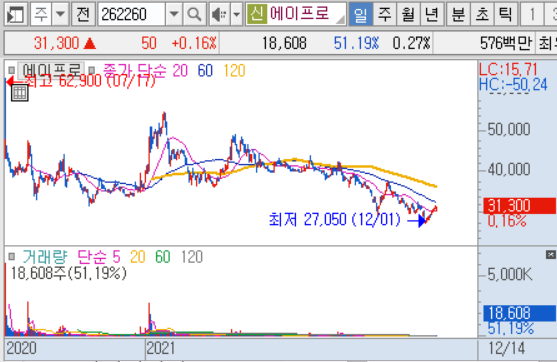This screenshot has height=362, width=557.
Task: Click the 단순 5 volume average legend
Action: click(99, 256)
